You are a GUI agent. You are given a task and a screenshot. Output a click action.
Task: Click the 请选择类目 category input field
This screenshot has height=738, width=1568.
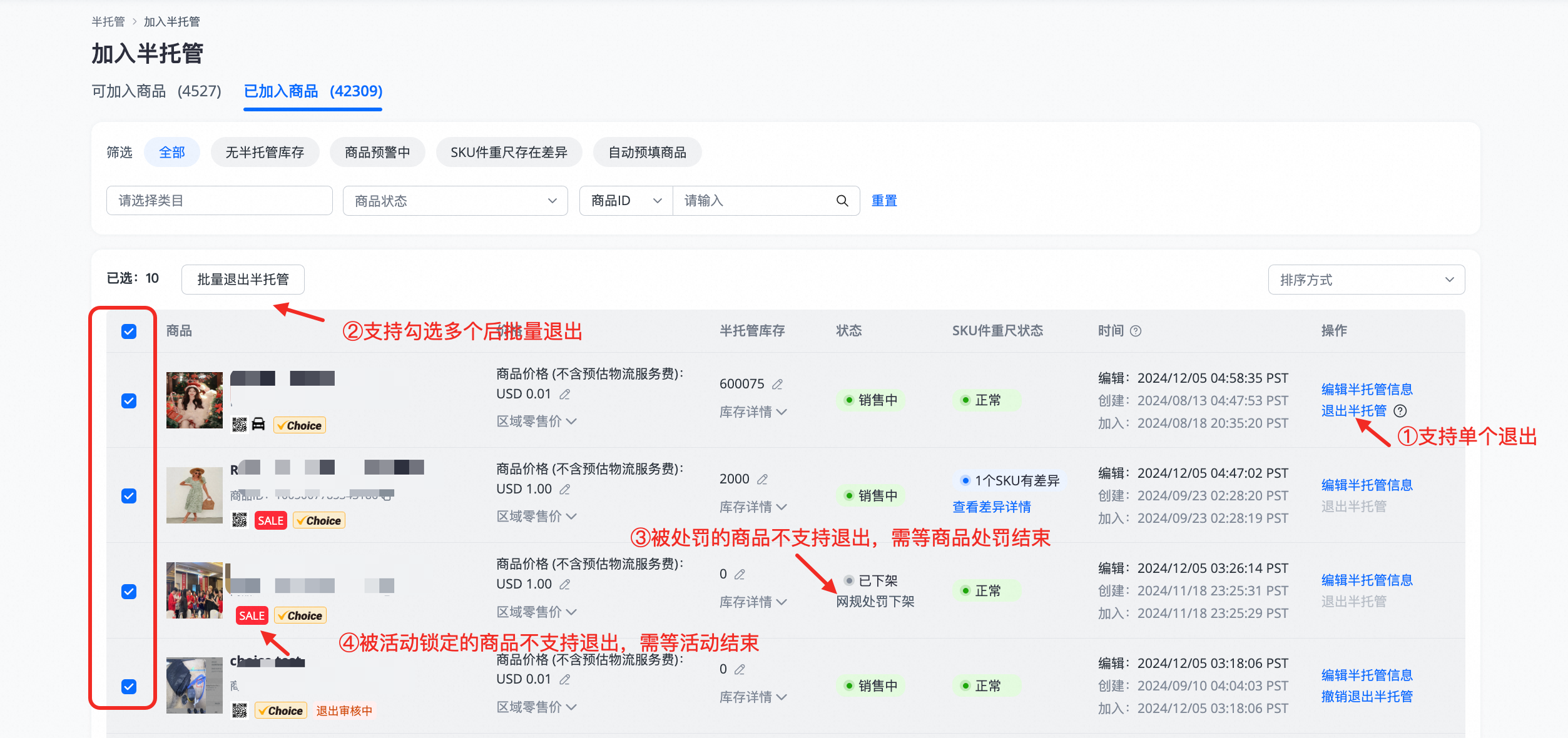[219, 201]
